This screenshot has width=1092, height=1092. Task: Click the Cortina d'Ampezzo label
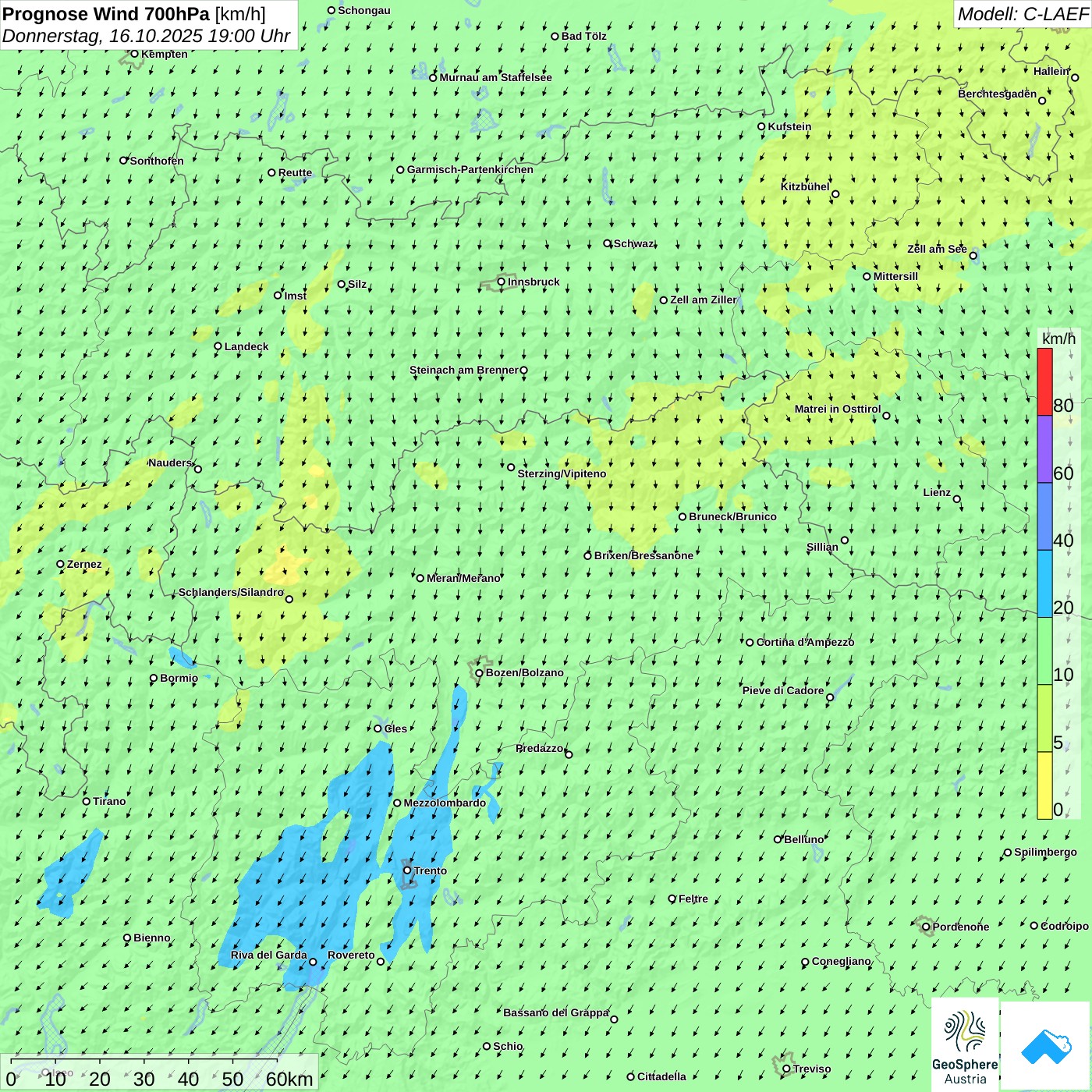[x=805, y=642]
